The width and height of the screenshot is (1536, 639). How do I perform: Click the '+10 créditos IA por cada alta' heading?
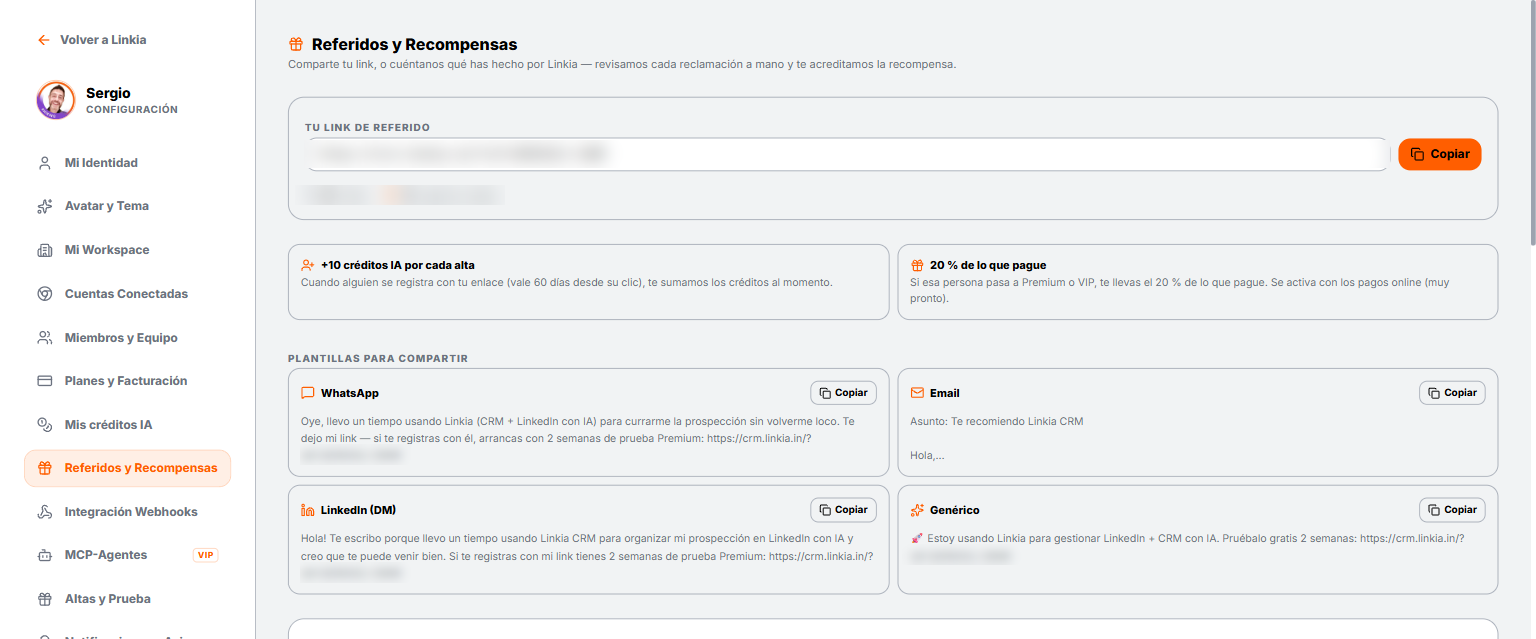[x=398, y=266]
